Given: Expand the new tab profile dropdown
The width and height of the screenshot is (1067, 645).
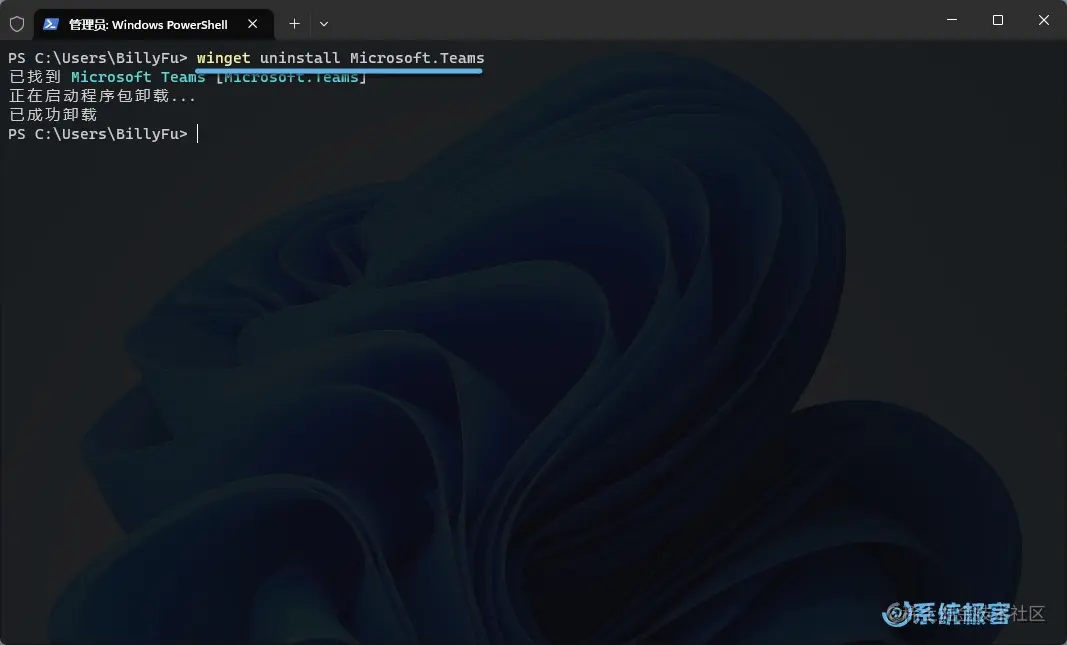Looking at the screenshot, I should click(x=324, y=24).
